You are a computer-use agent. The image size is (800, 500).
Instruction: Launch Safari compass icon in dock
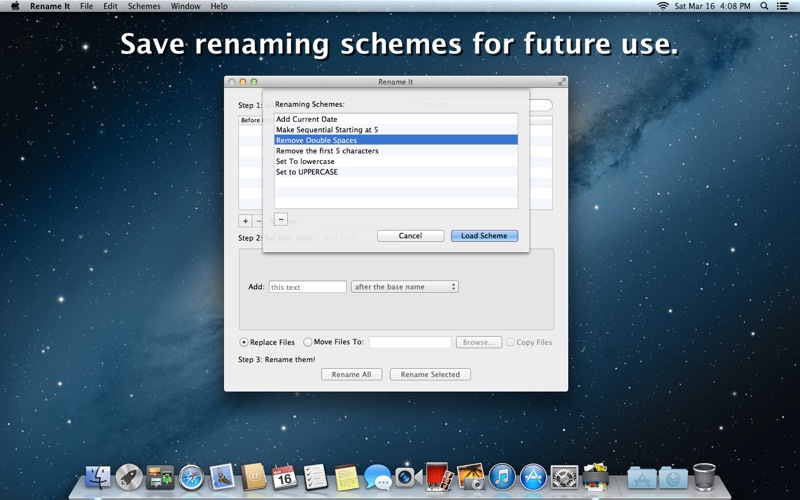coord(191,478)
